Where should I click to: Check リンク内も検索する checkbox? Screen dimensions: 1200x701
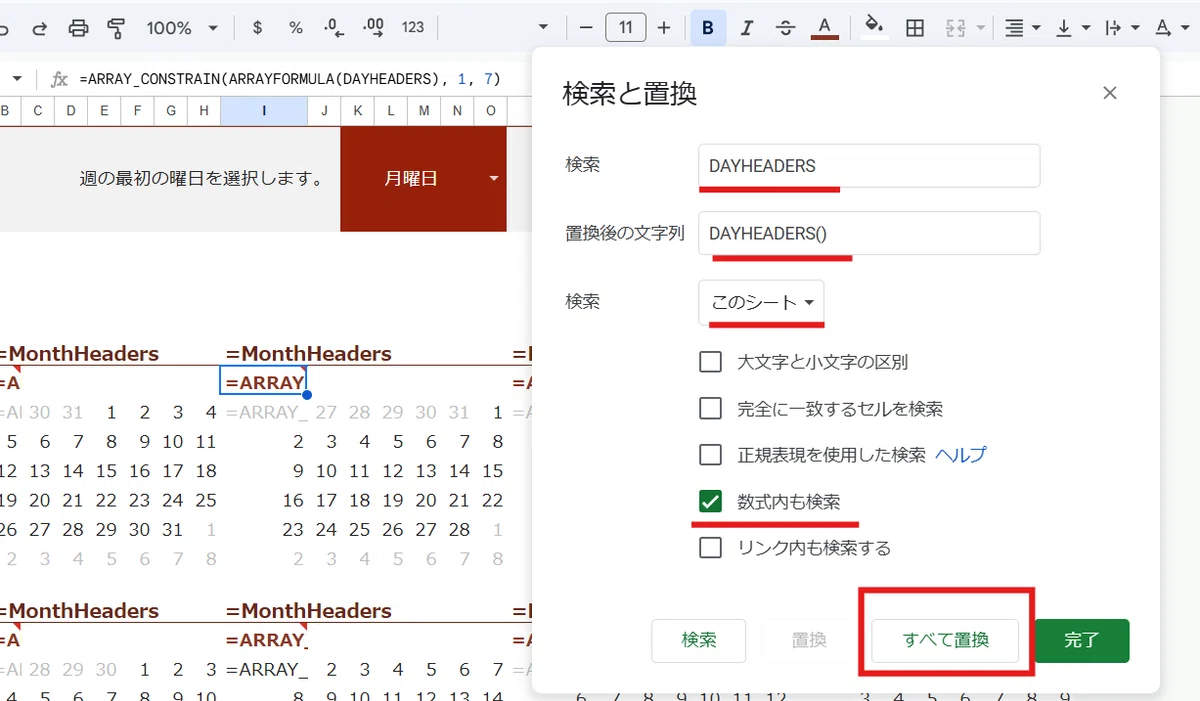point(710,547)
